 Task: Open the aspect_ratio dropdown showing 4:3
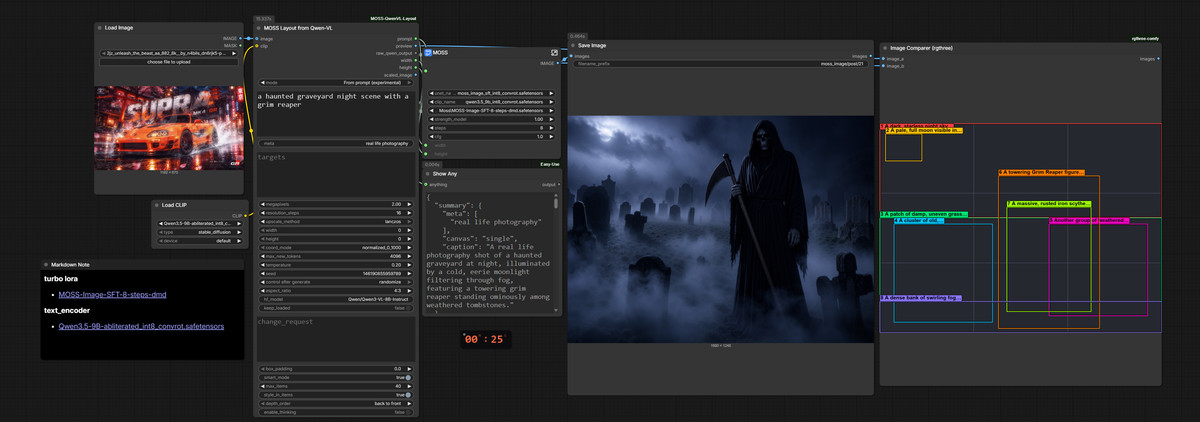point(335,290)
